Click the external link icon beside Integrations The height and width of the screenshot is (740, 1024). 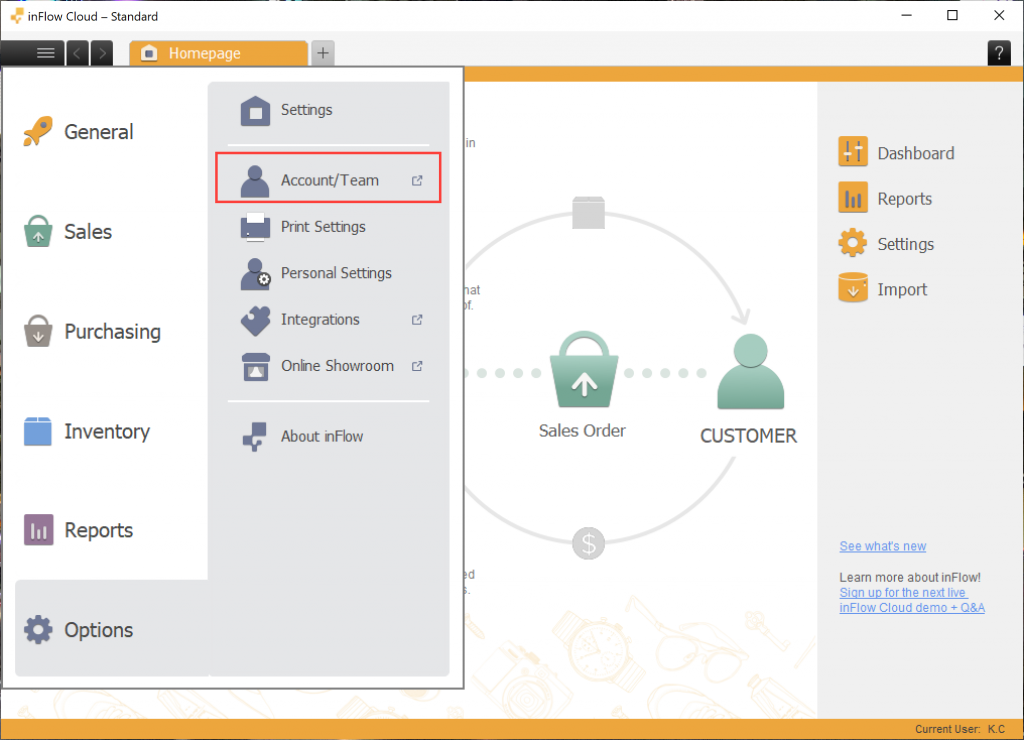click(417, 319)
